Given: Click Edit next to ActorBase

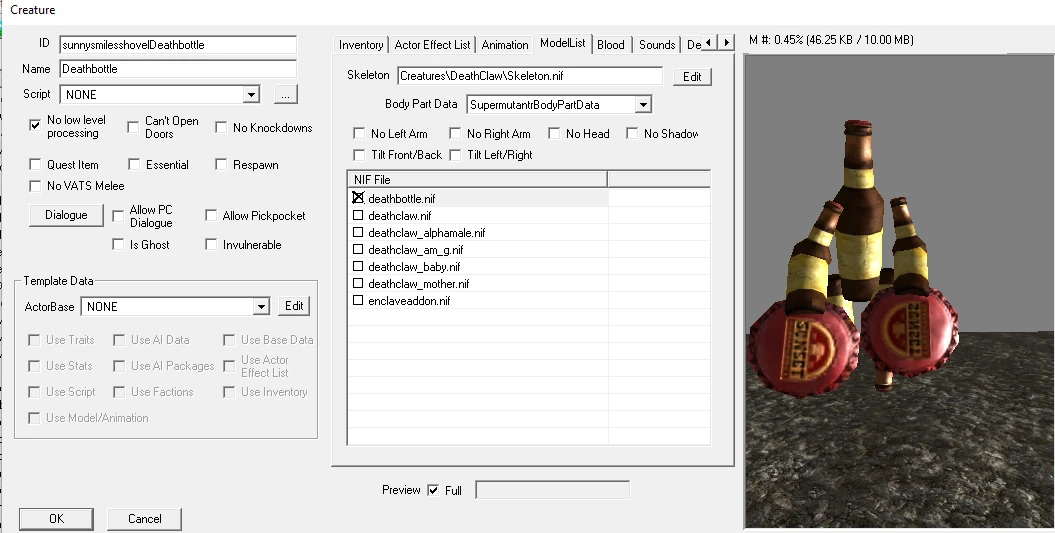Looking at the screenshot, I should 294,306.
